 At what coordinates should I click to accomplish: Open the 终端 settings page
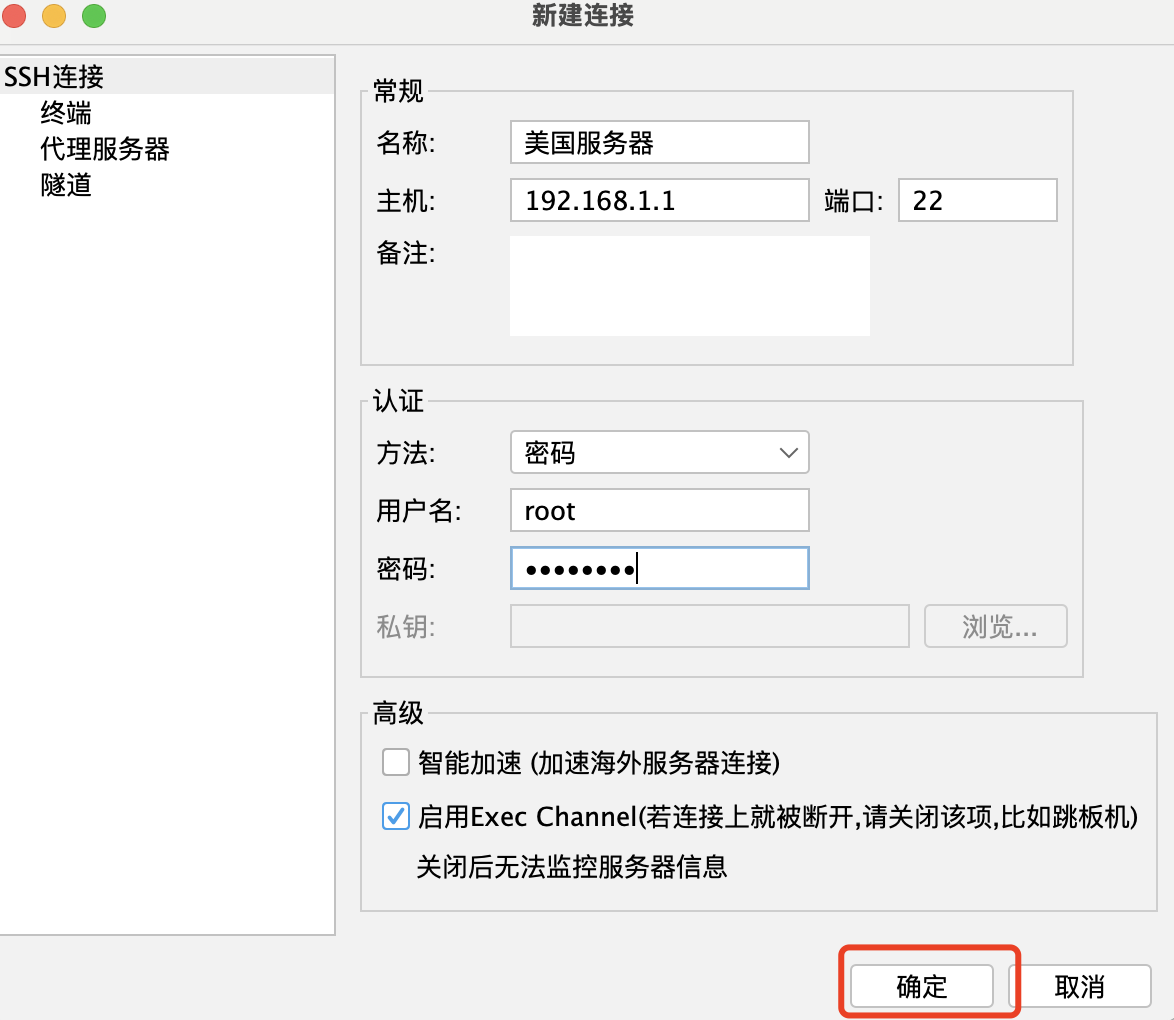(x=66, y=113)
